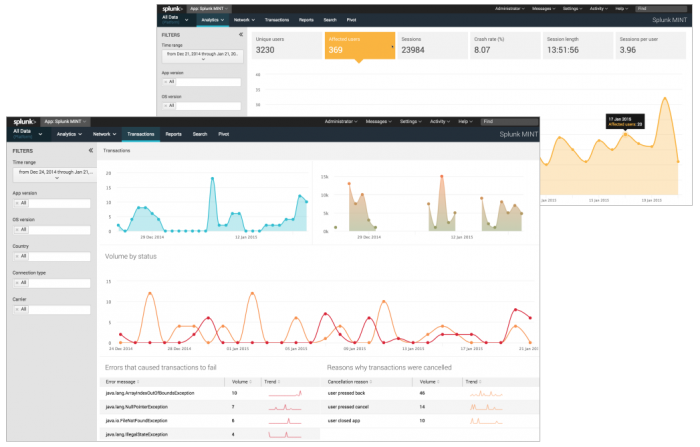Image resolution: width=700 pixels, height=447 pixels.
Task: Select the Sessions 23984 tile
Action: click(x=432, y=45)
